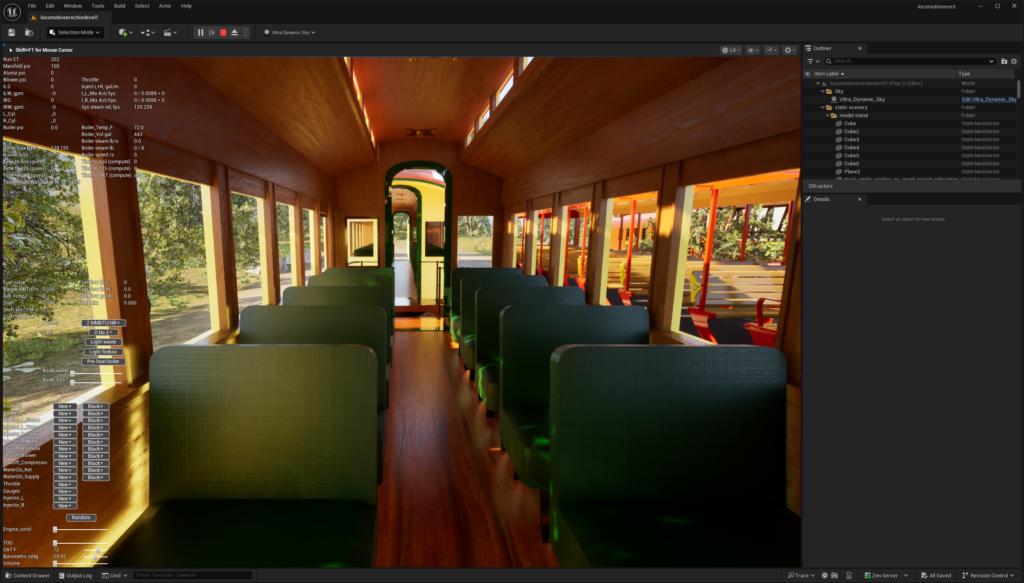Image resolution: width=1024 pixels, height=583 pixels.
Task: Toggle the Outliner visibility eye column header
Action: [x=808, y=74]
